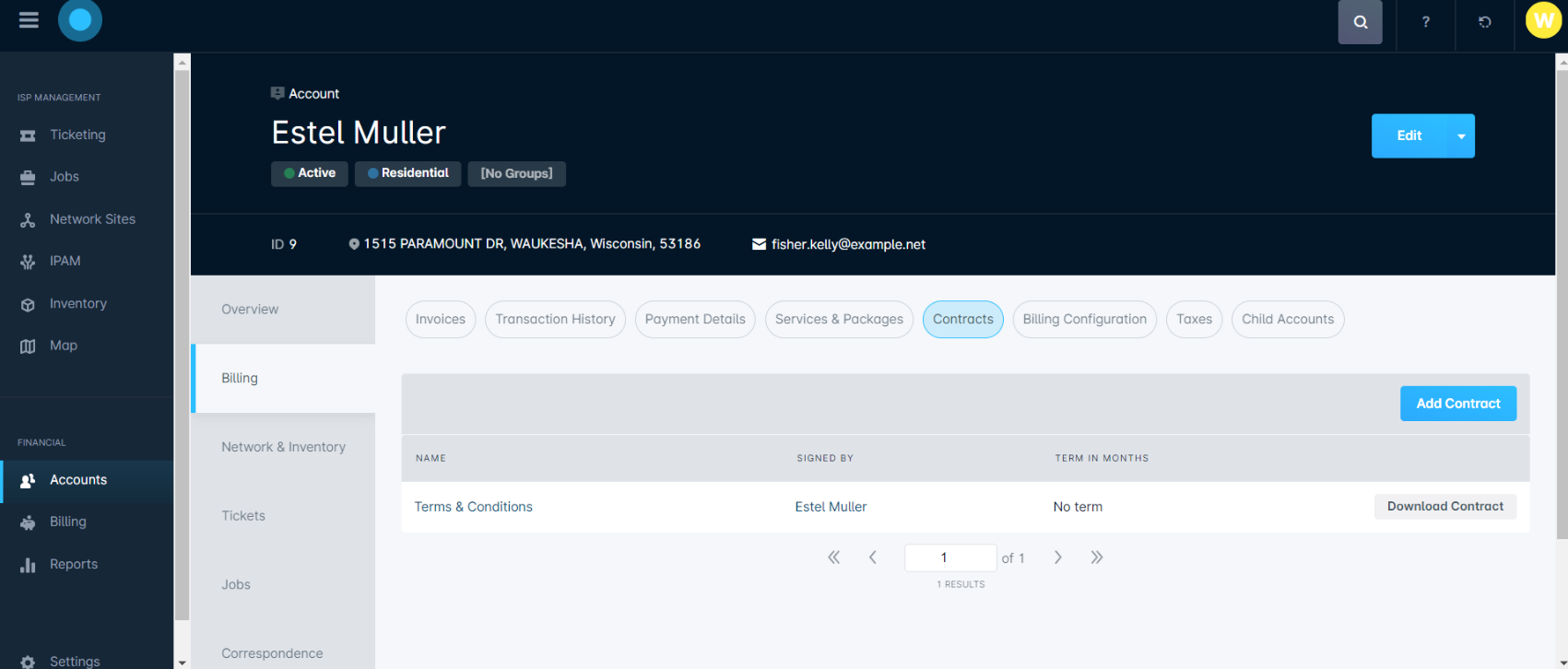The width and height of the screenshot is (1568, 669).
Task: Expand the Edit button dropdown arrow
Action: click(1461, 136)
